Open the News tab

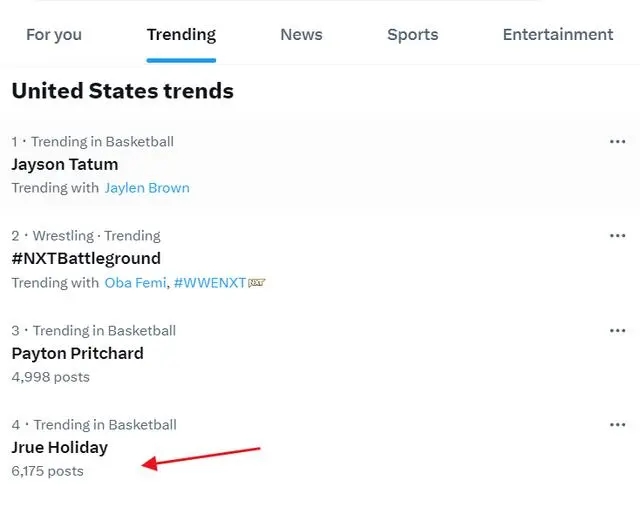tap(301, 35)
